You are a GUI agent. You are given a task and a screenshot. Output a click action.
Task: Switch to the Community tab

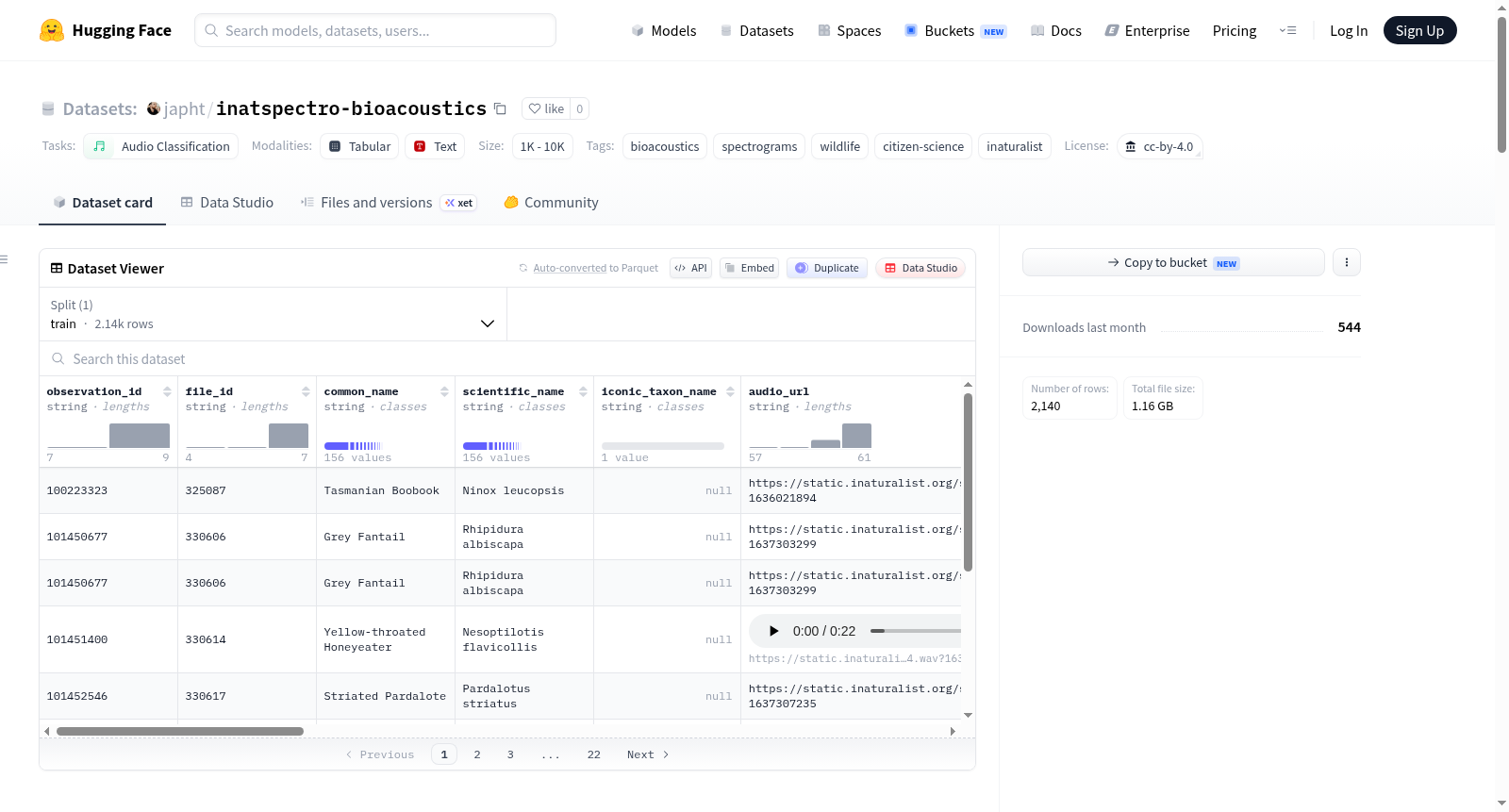(551, 202)
